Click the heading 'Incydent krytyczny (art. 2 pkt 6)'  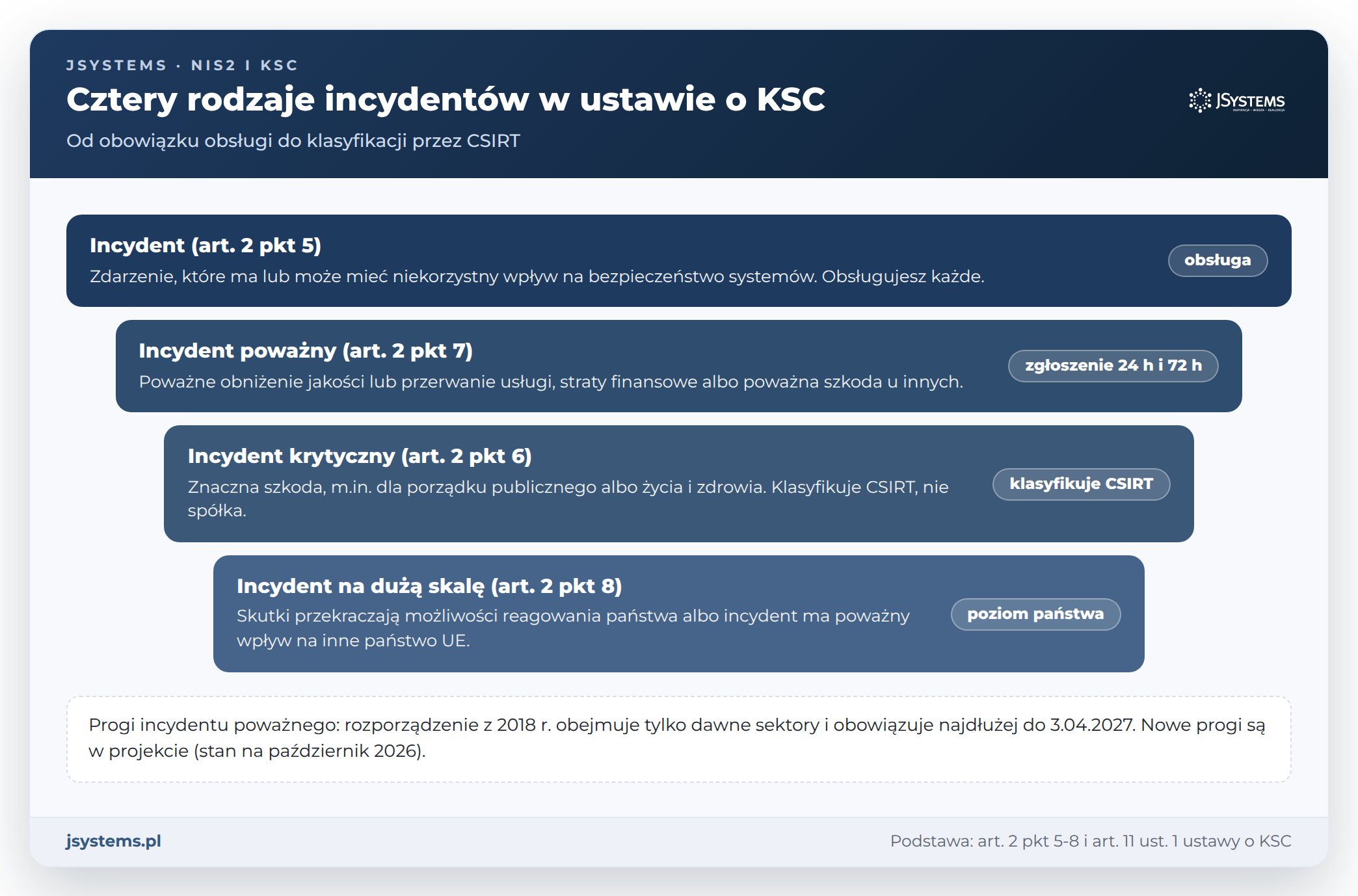360,456
